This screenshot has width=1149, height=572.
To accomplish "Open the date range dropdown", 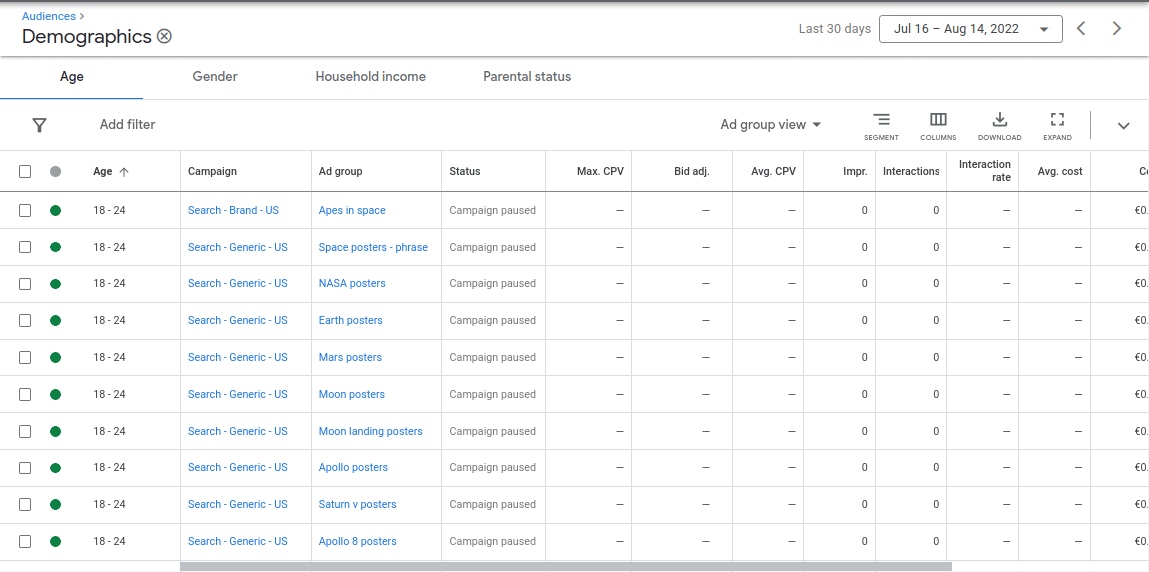I will [x=970, y=29].
